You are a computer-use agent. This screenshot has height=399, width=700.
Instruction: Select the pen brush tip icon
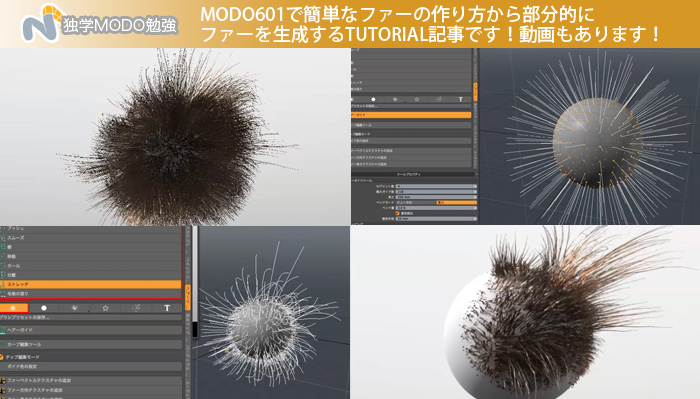[x=136, y=308]
